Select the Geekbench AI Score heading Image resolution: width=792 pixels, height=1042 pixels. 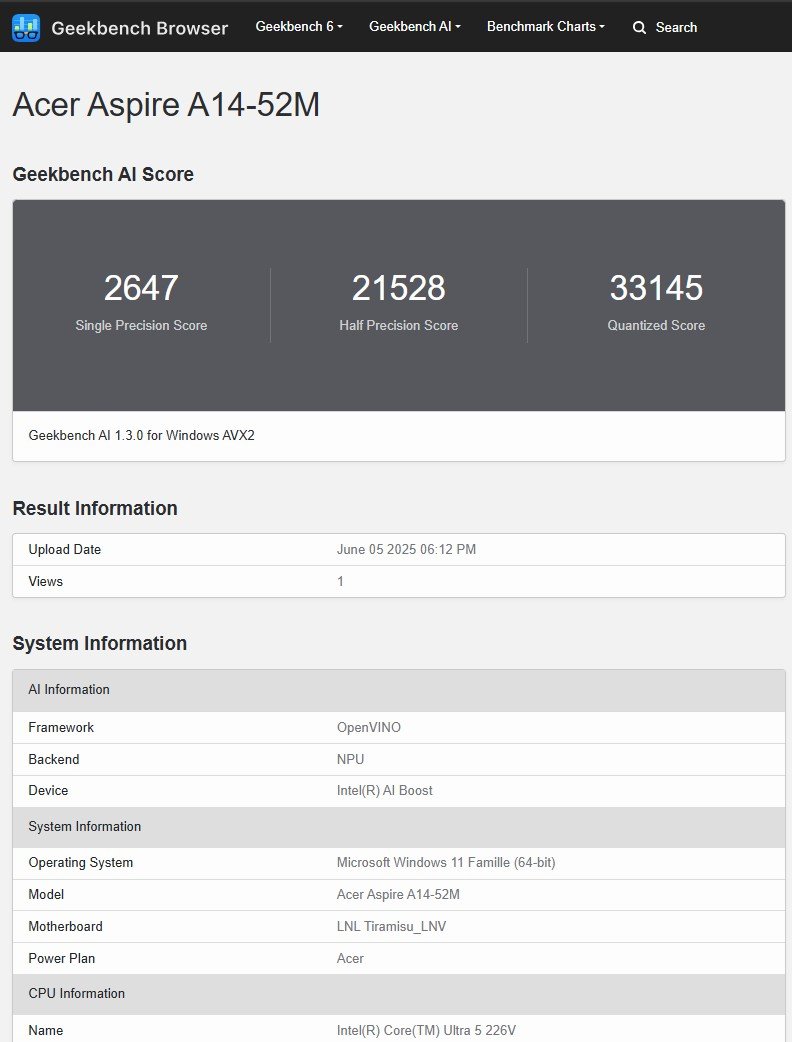(103, 174)
